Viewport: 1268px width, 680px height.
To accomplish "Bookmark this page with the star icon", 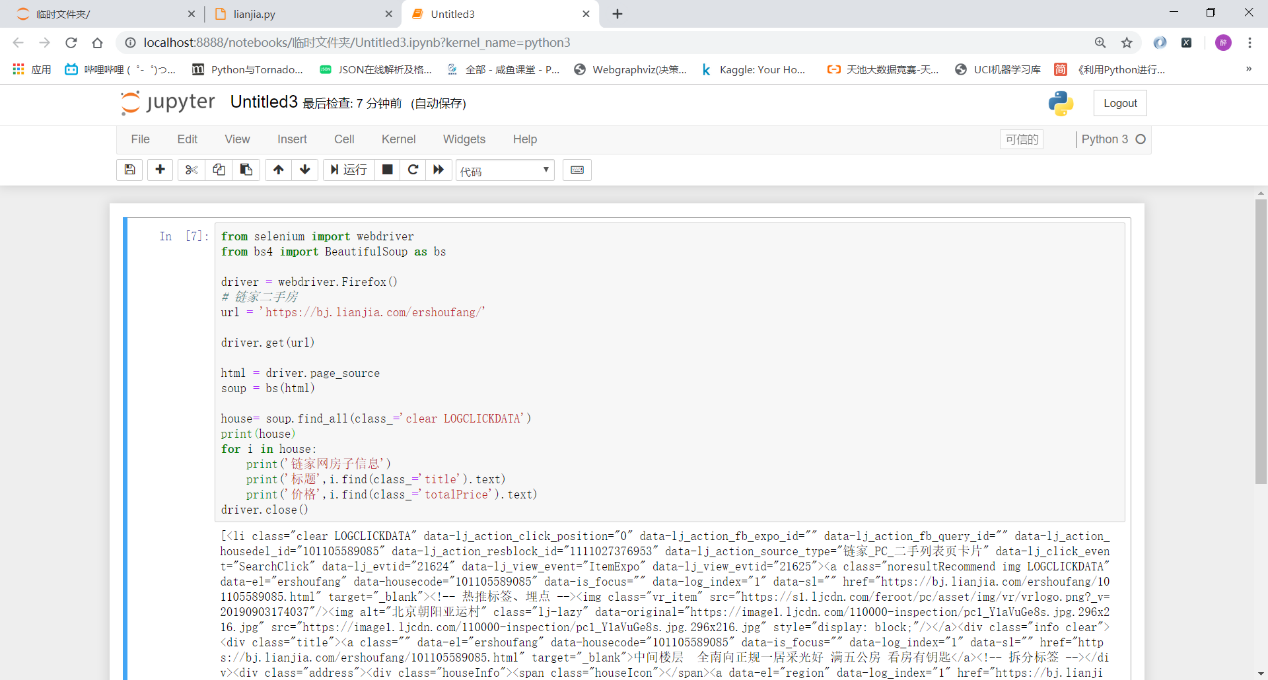I will coord(1127,43).
